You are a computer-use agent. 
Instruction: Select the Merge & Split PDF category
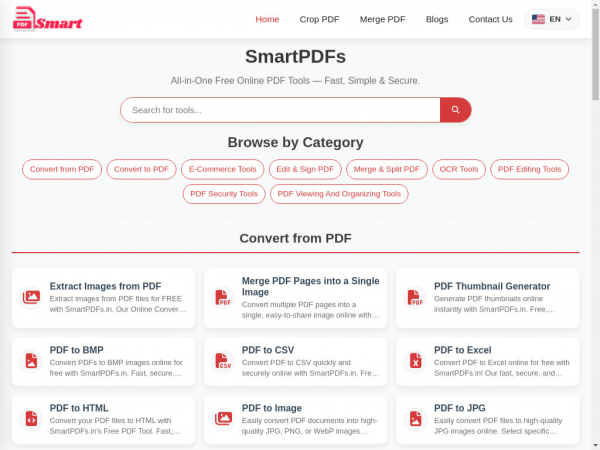pos(386,169)
